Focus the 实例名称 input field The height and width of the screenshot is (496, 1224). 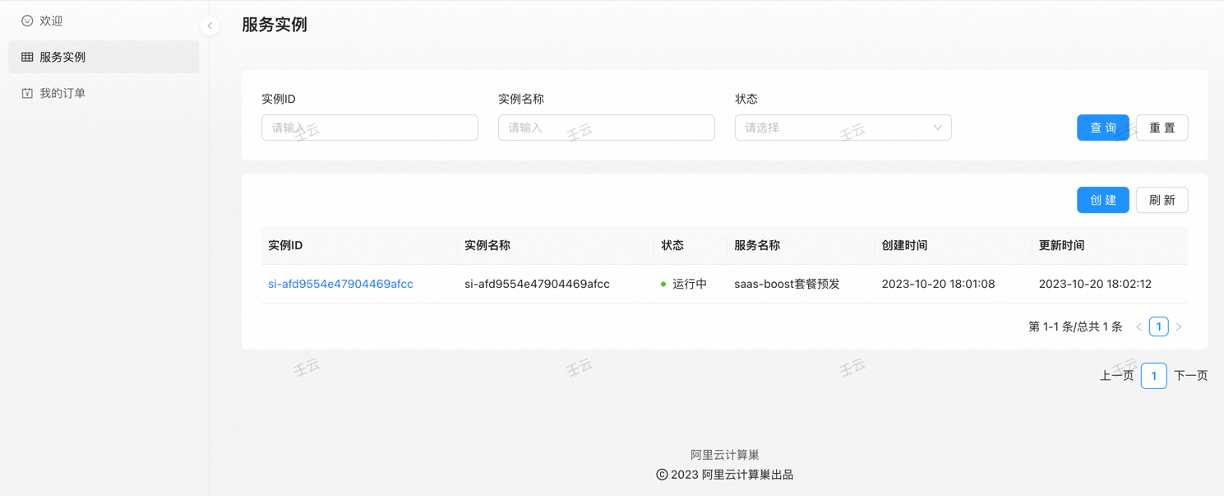pos(606,128)
